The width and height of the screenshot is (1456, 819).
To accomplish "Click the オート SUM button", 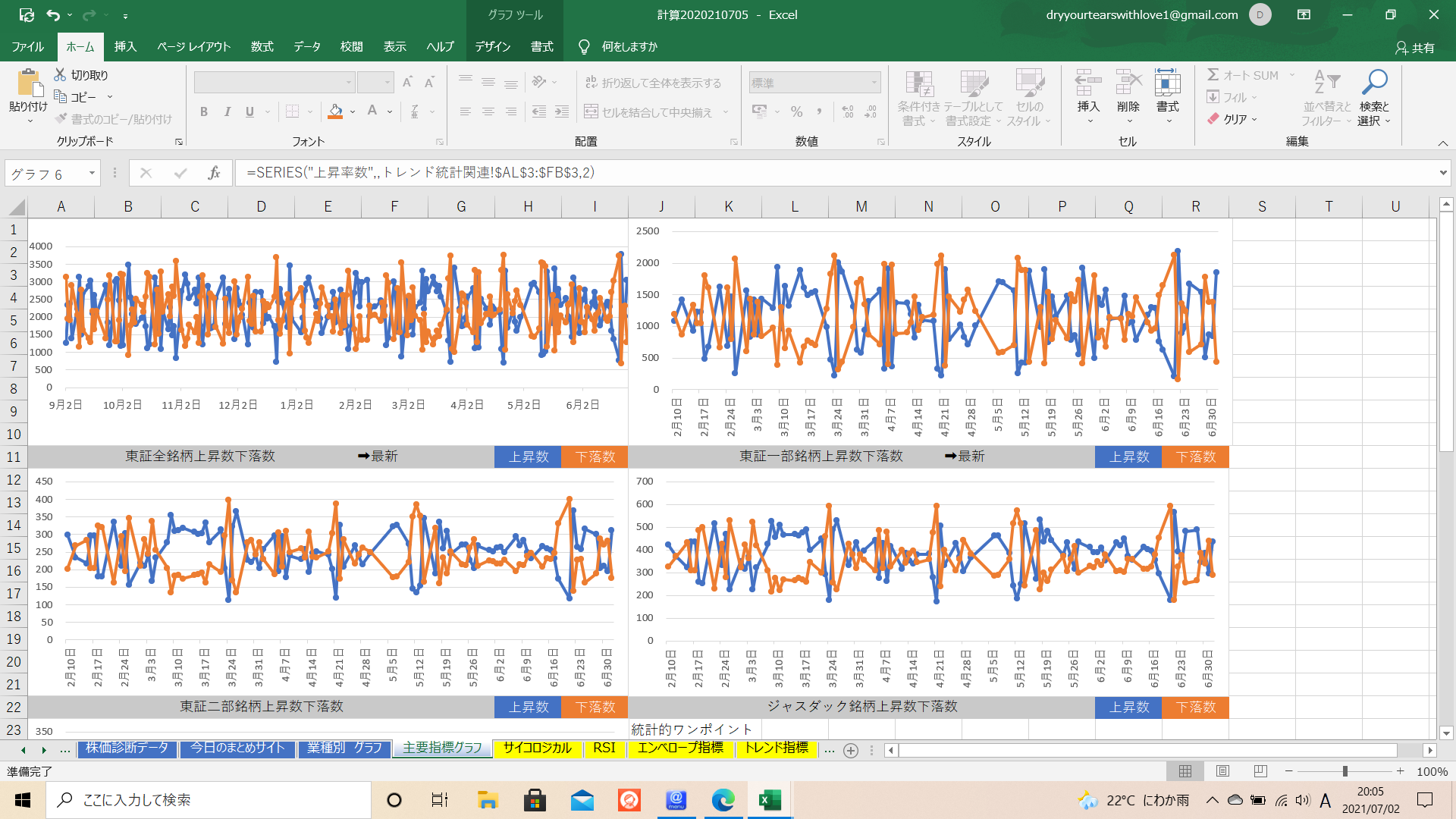I will pyautogui.click(x=1244, y=75).
